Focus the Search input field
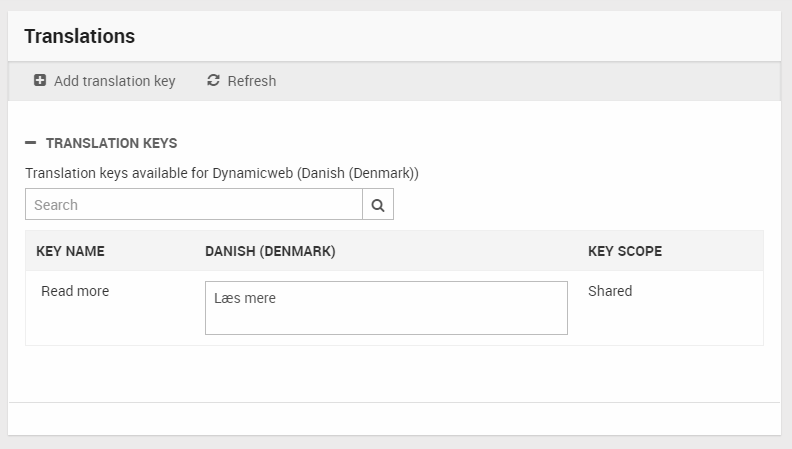Viewport: 792px width, 449px height. [194, 205]
